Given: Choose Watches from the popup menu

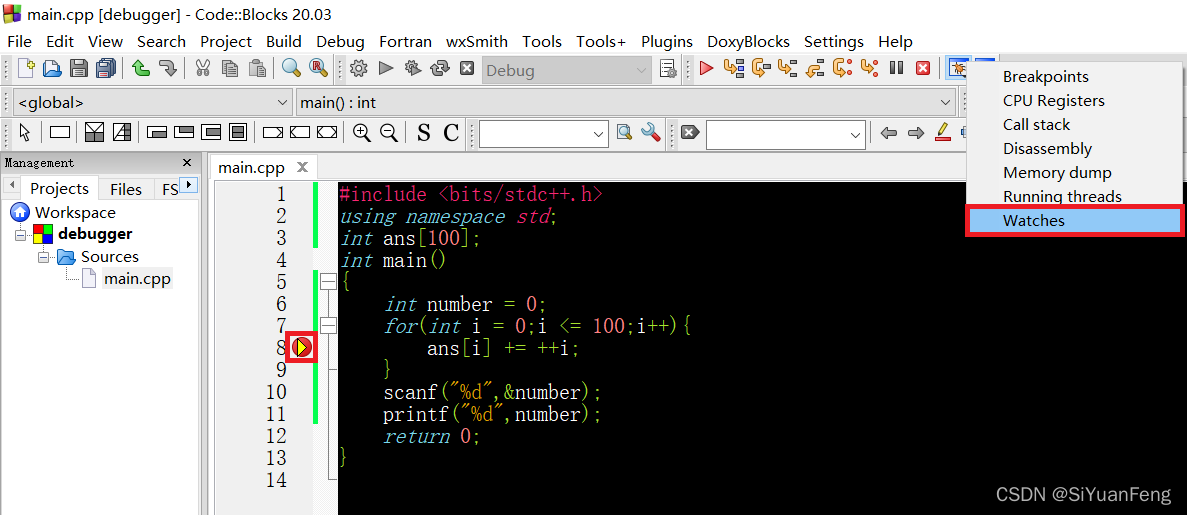Looking at the screenshot, I should [1074, 220].
